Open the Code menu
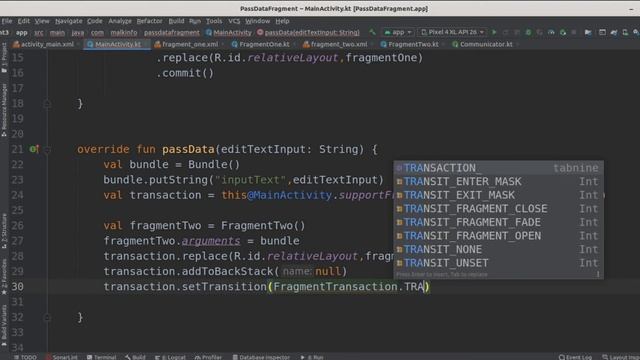Screen dimensions: 640x360 (95, 21)
